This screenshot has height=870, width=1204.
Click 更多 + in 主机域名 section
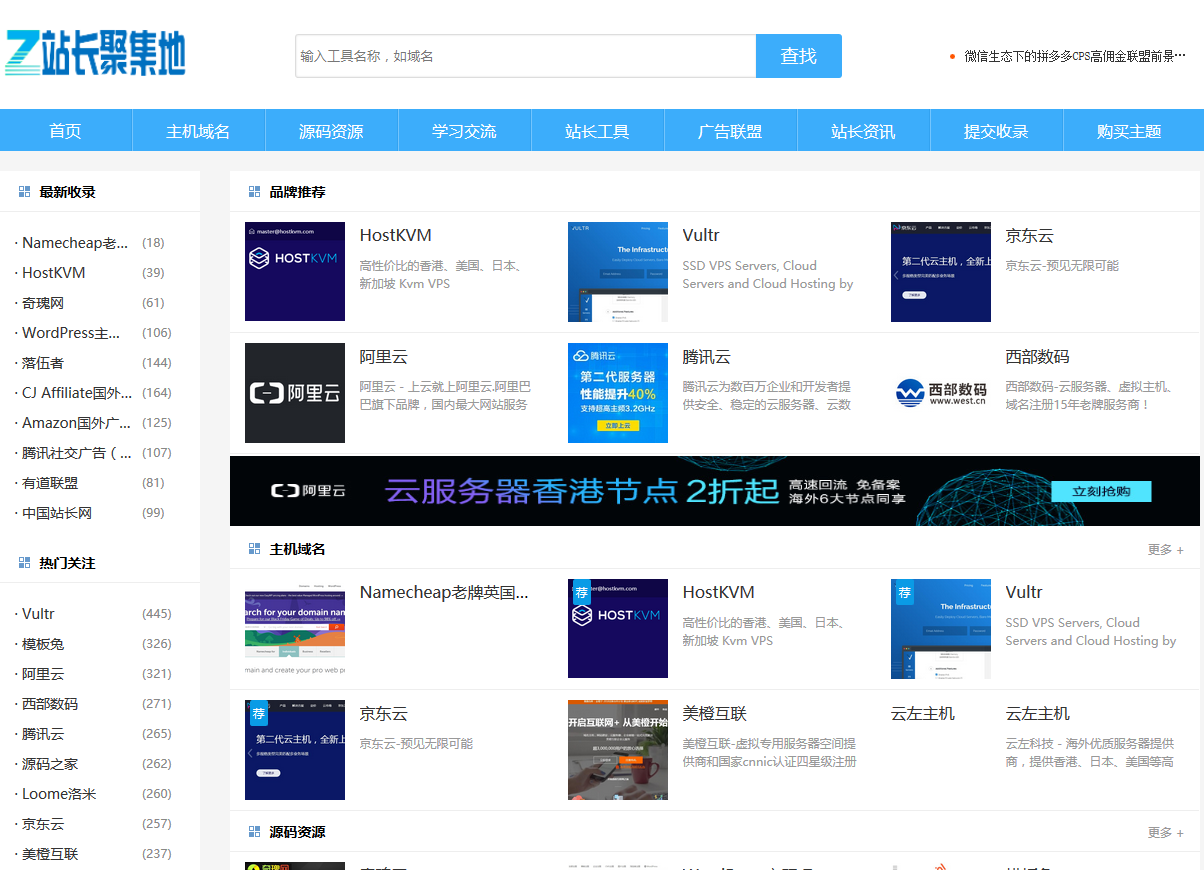click(1165, 550)
